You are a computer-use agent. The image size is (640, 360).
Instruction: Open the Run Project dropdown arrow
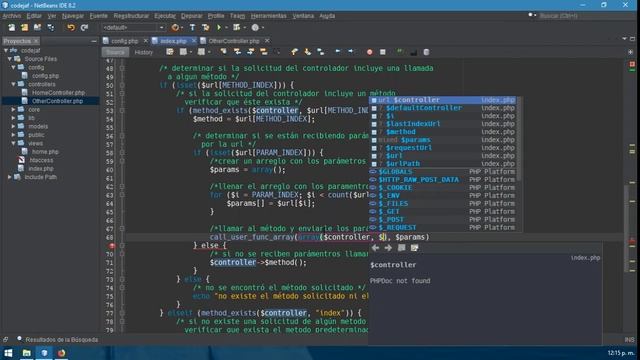pyautogui.click(x=226, y=27)
